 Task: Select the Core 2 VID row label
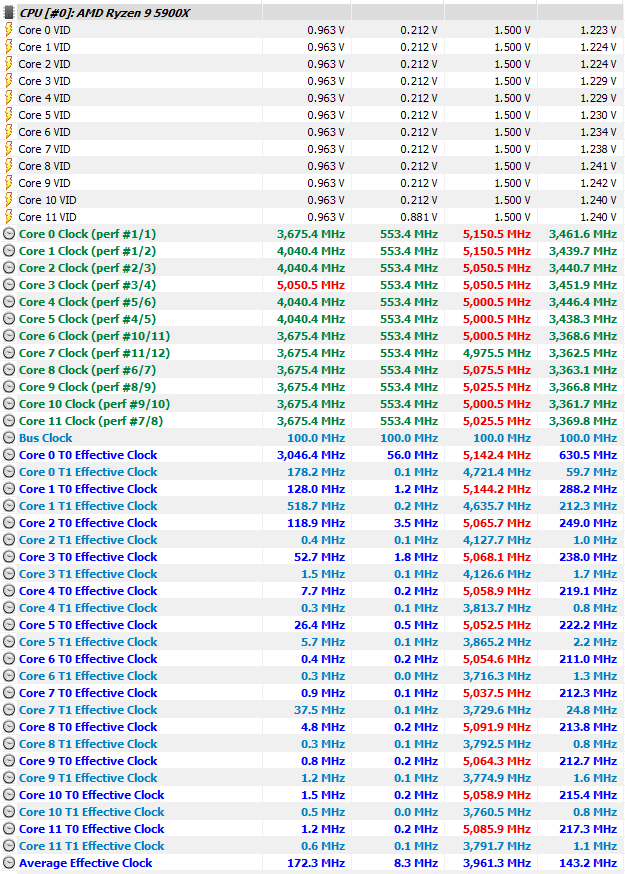tap(45, 64)
